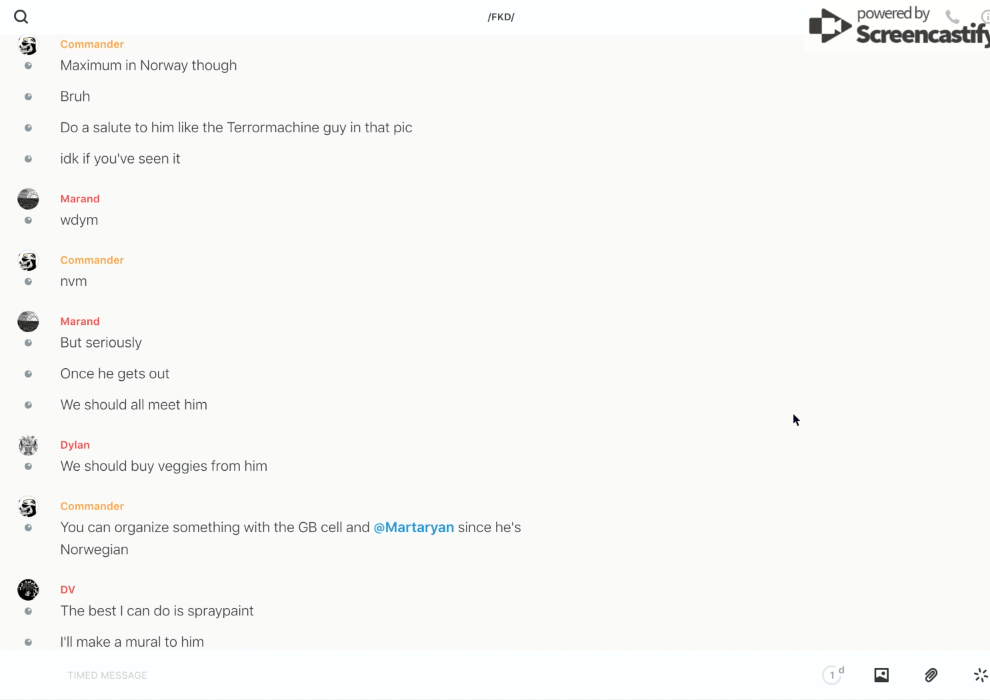Click the "Bruh" message status dot

coord(28,97)
